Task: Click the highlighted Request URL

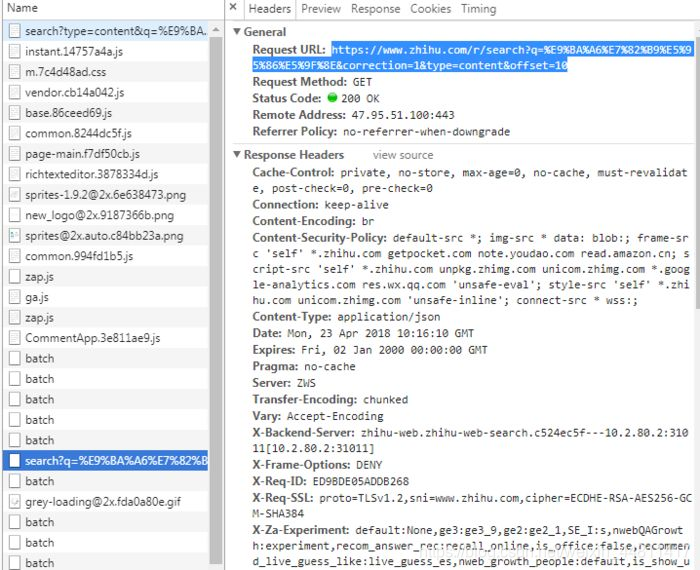Action: pyautogui.click(x=472, y=58)
